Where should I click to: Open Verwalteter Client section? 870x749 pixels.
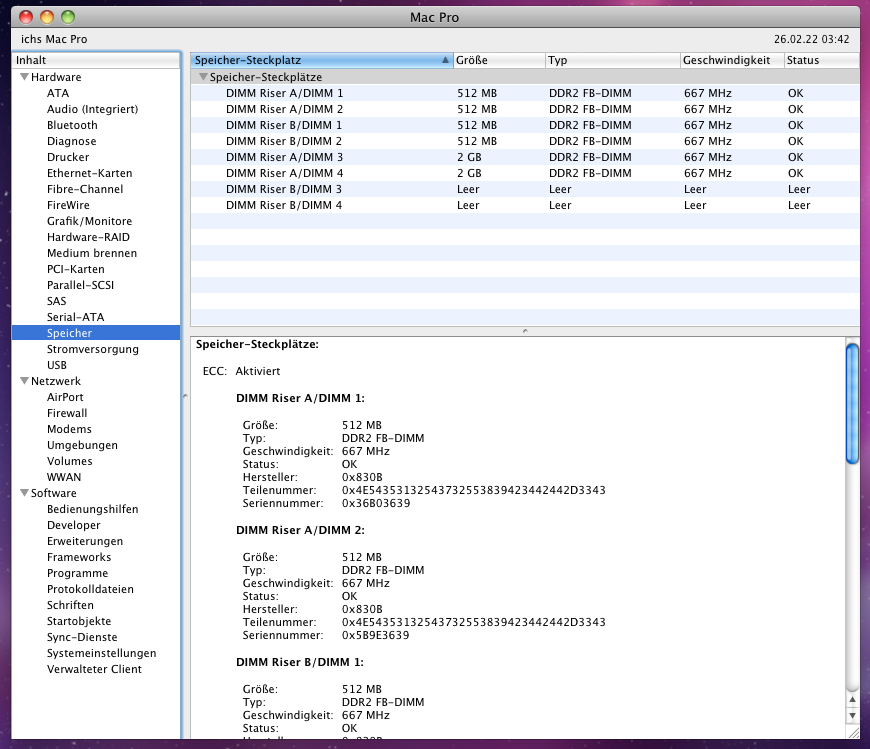[94, 669]
